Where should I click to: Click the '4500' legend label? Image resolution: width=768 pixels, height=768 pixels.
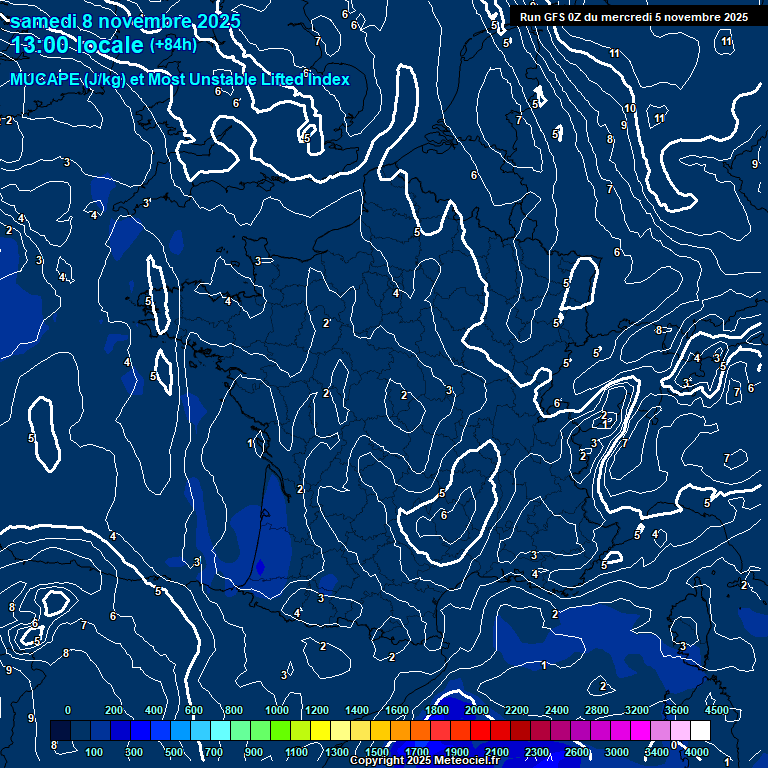point(717,710)
